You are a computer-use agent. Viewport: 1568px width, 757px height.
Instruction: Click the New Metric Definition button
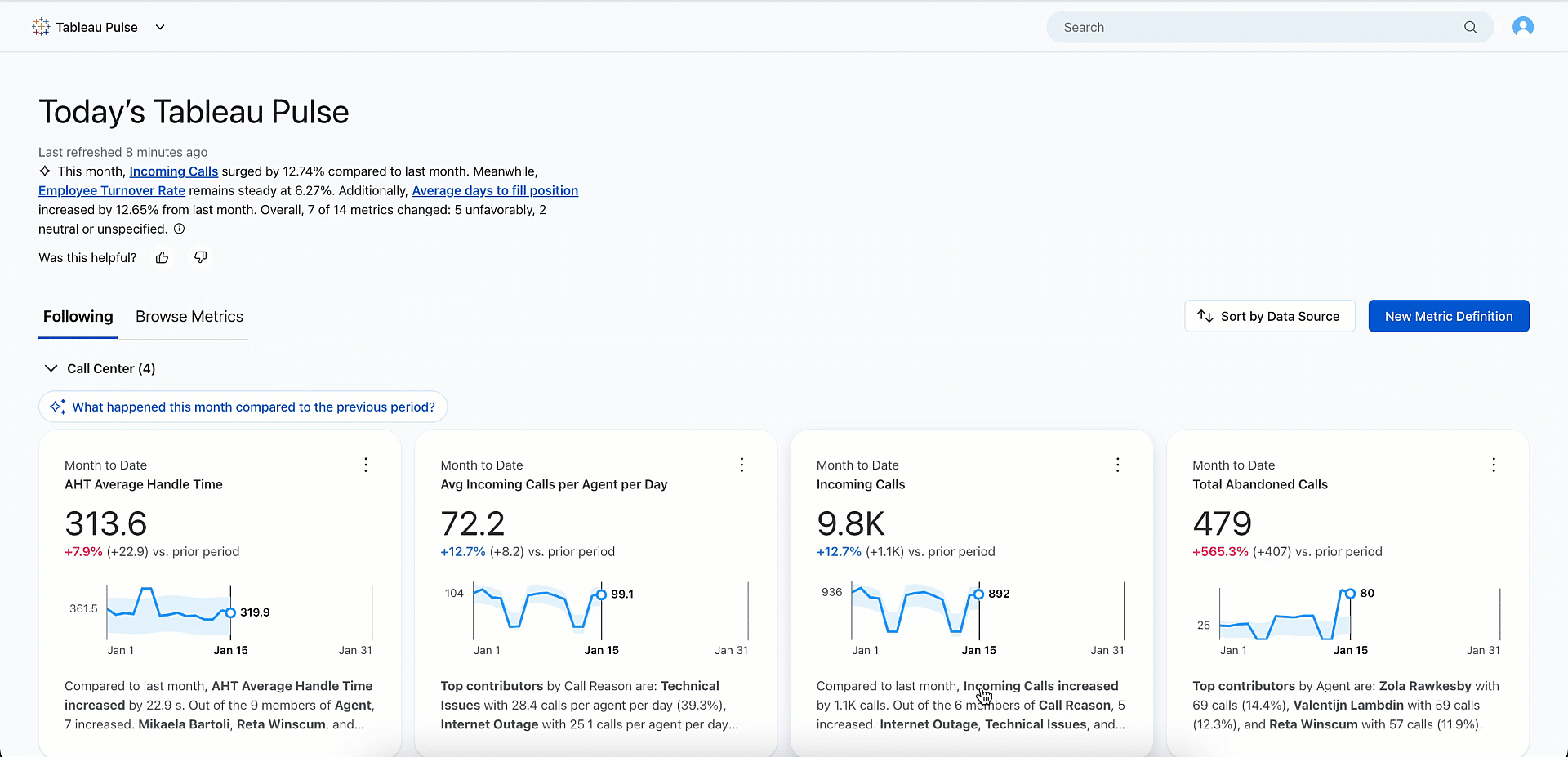pos(1448,316)
